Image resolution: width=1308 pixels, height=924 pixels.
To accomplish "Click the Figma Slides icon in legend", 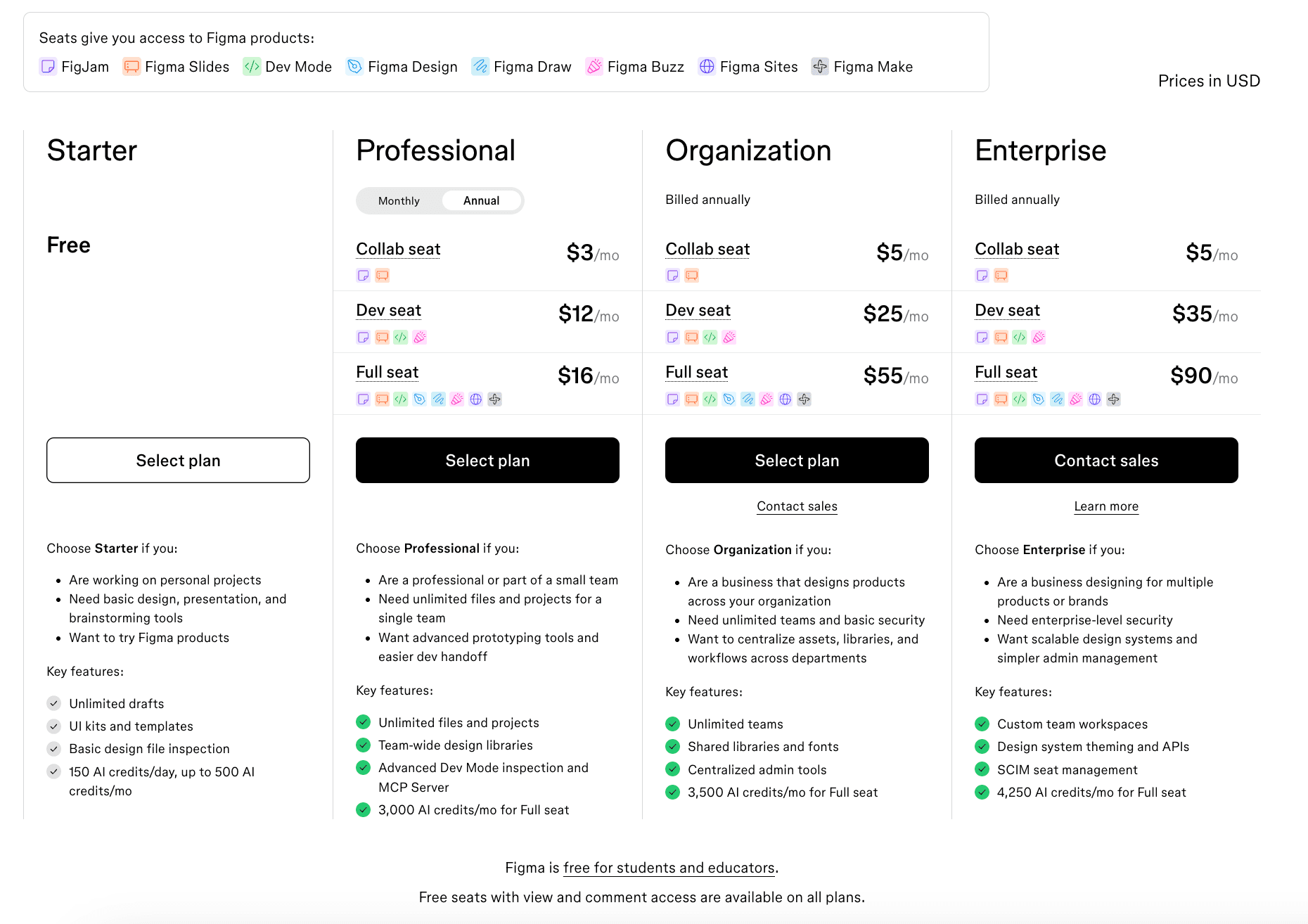I will 132,67.
